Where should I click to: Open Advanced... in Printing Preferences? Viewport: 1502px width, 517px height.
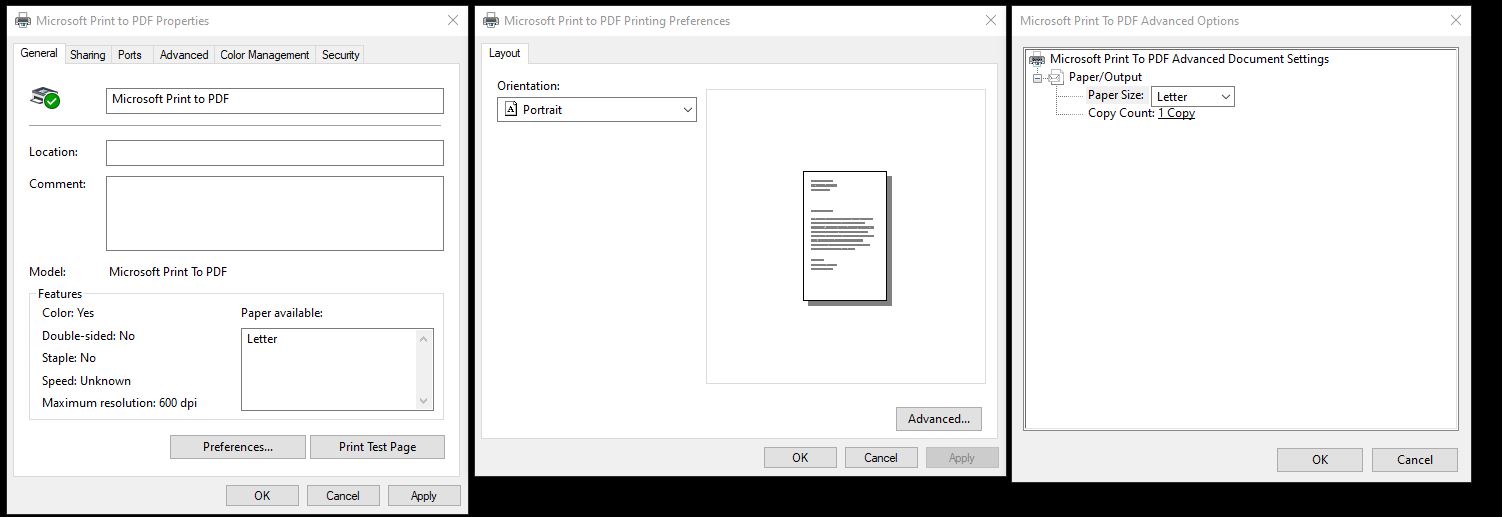[939, 419]
